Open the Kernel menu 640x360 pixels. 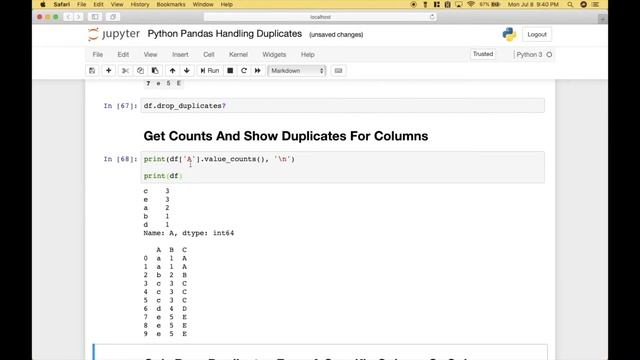(x=238, y=54)
